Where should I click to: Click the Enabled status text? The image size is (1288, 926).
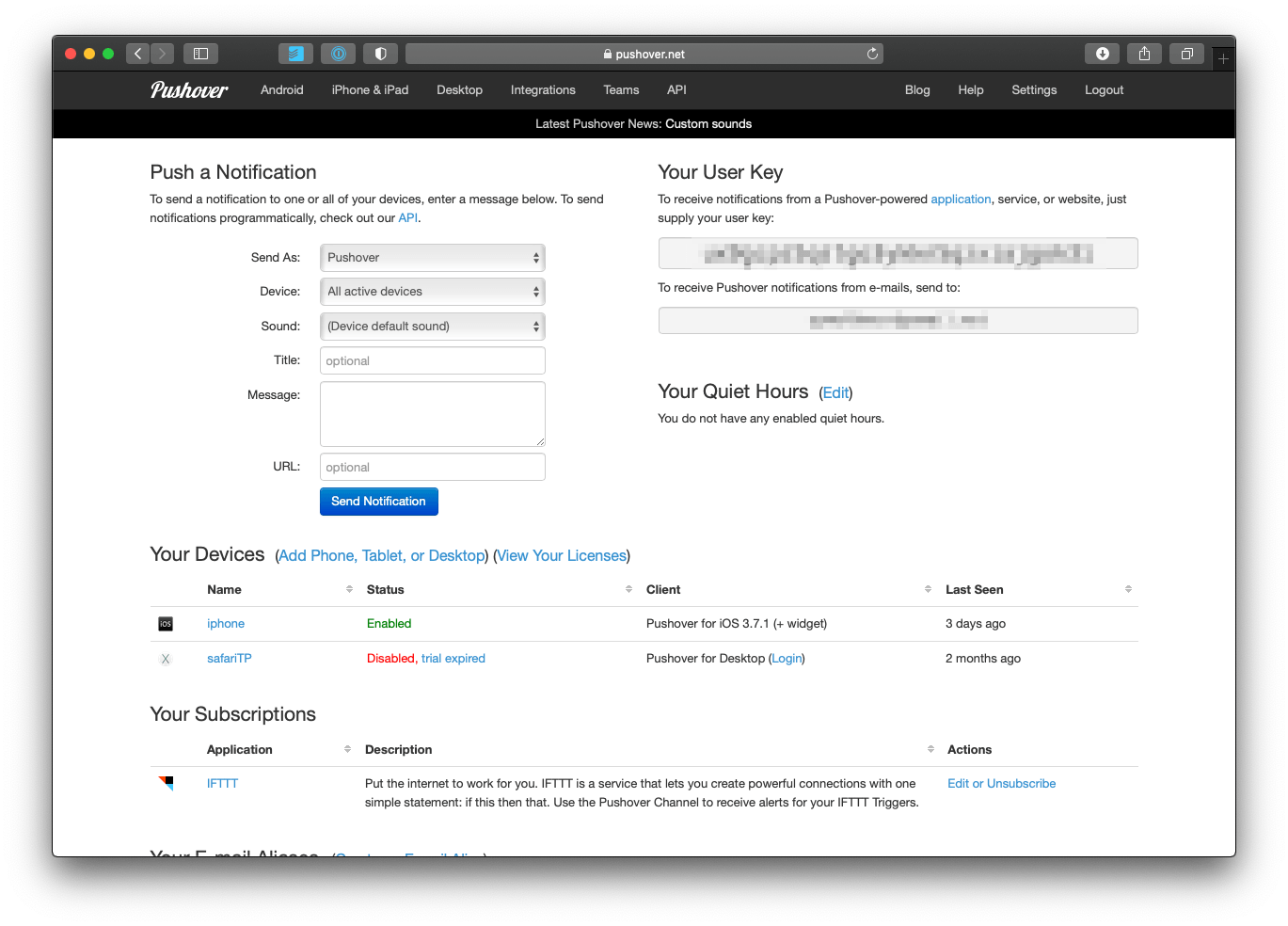390,624
